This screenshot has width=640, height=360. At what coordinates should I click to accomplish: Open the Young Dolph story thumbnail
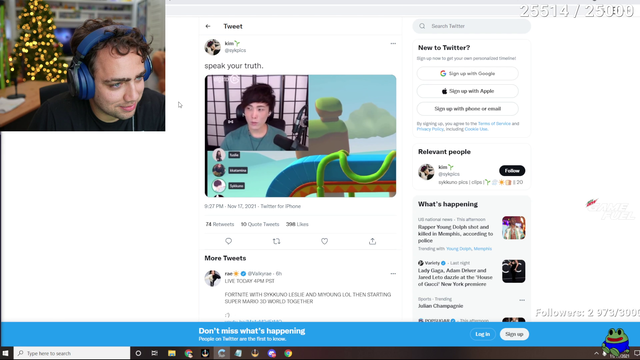(513, 228)
